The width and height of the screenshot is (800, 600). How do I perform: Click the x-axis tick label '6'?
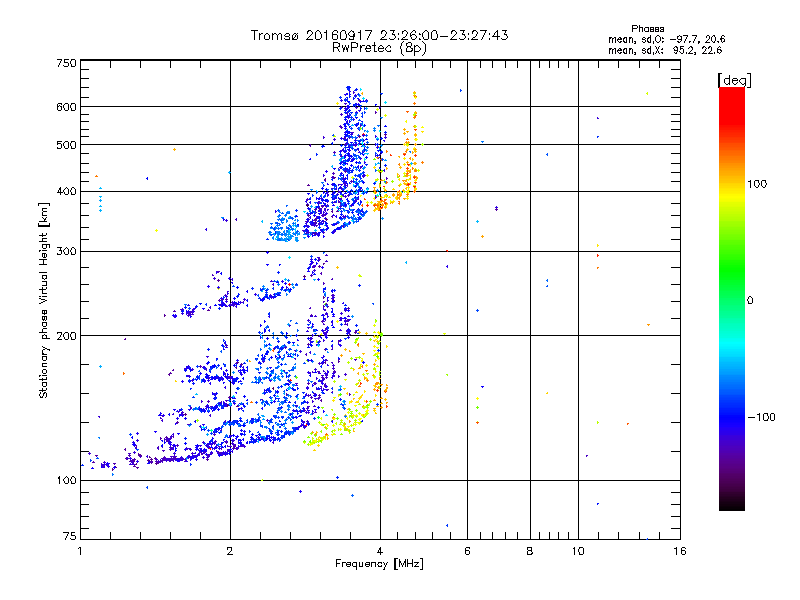pyautogui.click(x=467, y=551)
